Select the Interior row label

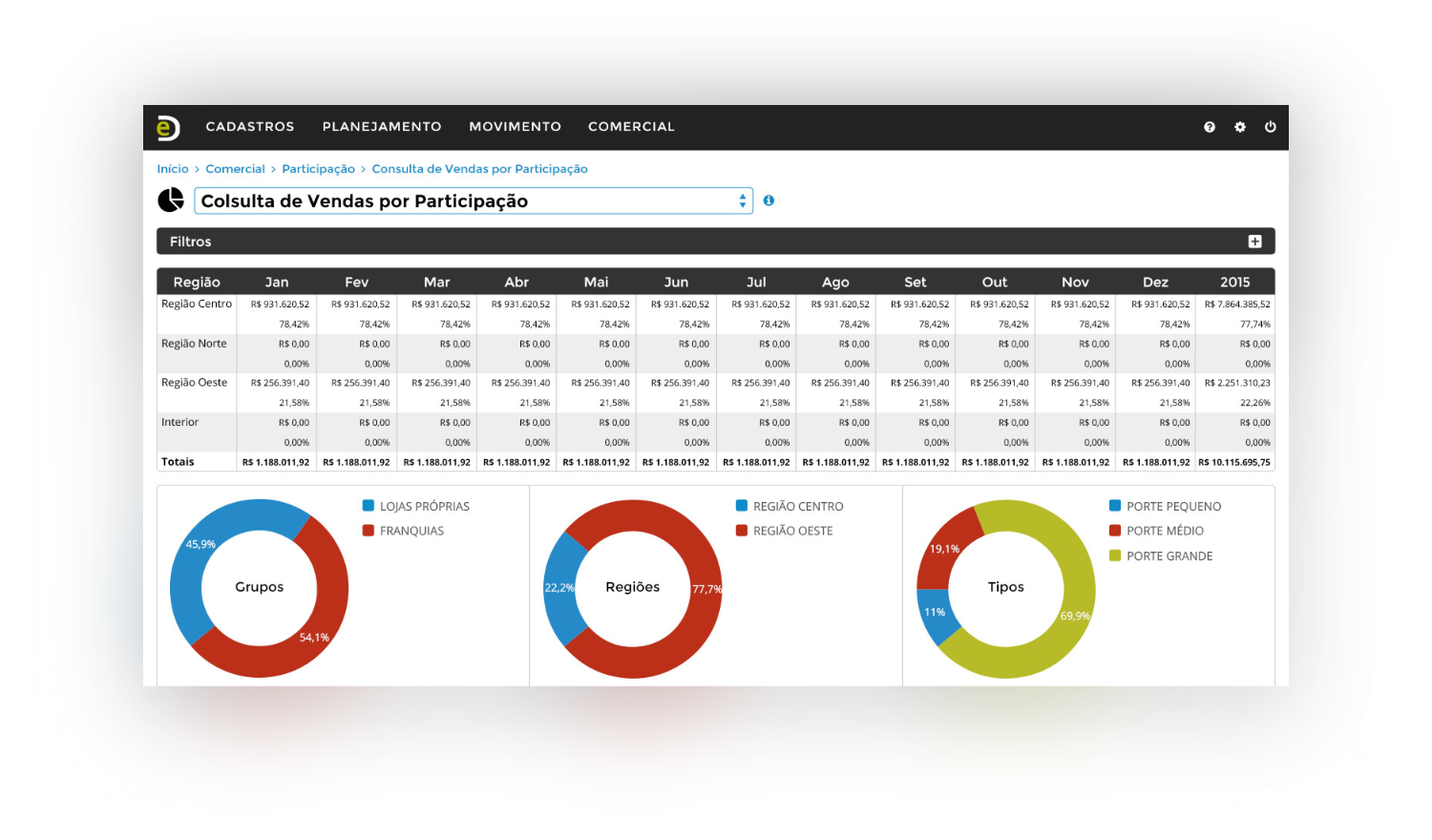coord(179,422)
